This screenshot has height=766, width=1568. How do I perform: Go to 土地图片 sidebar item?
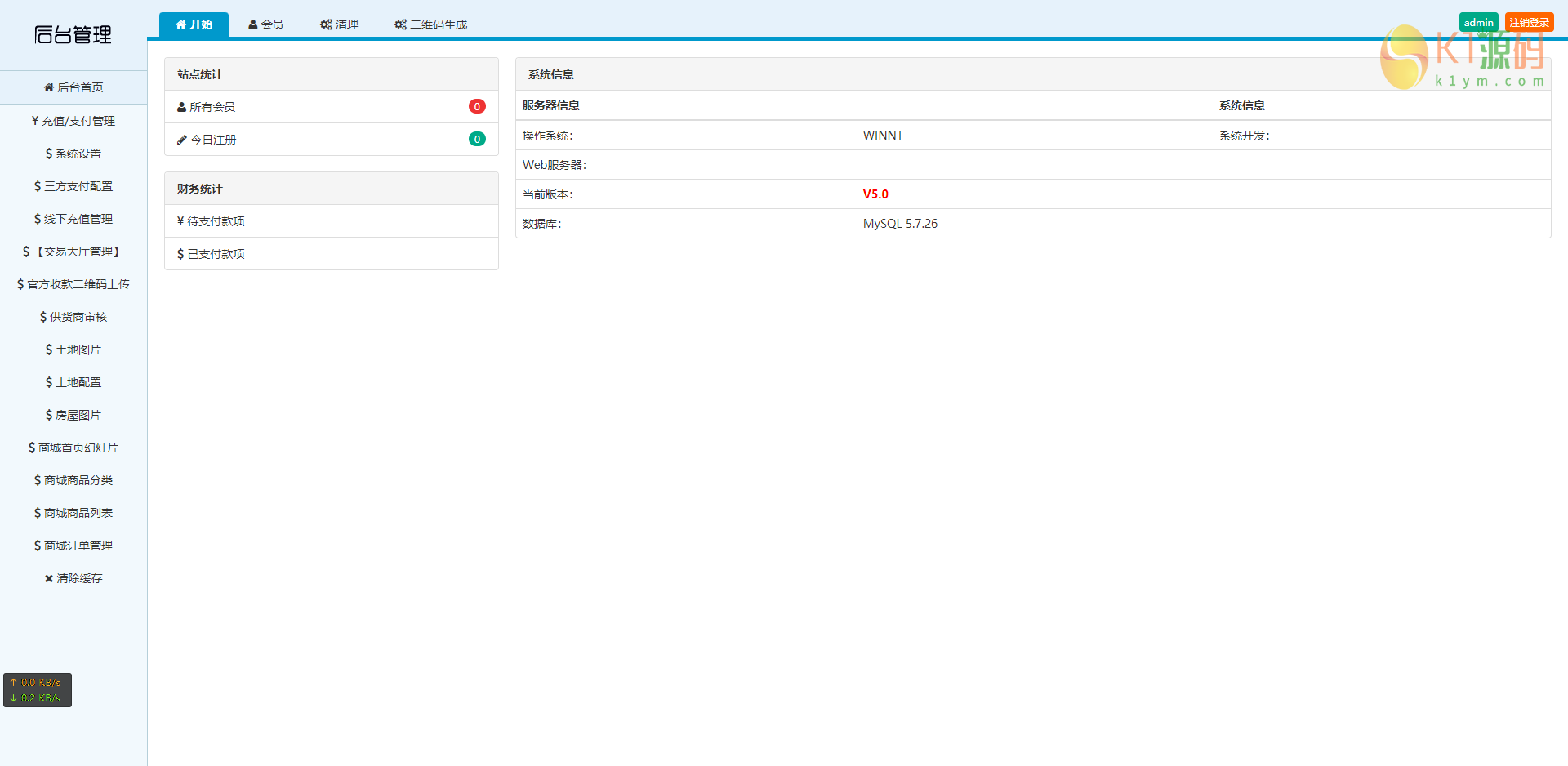[73, 350]
